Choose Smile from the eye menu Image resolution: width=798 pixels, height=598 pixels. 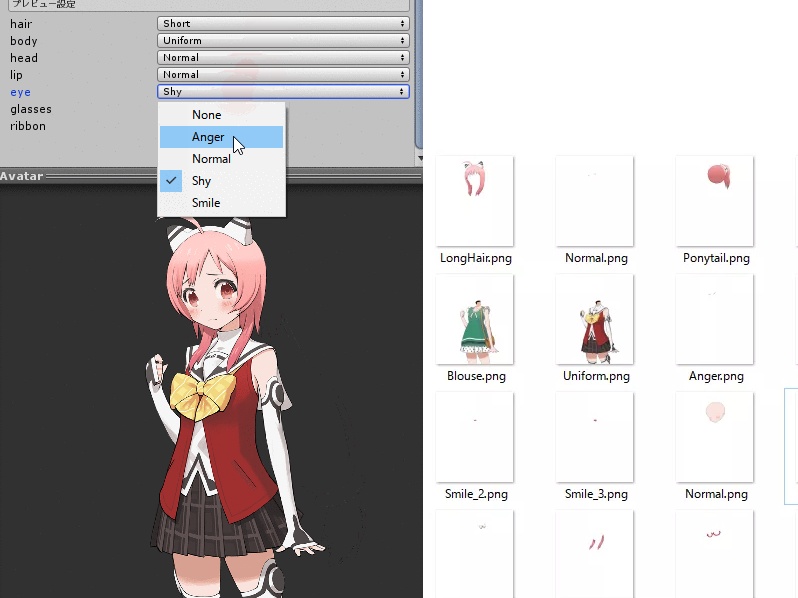click(x=221, y=203)
